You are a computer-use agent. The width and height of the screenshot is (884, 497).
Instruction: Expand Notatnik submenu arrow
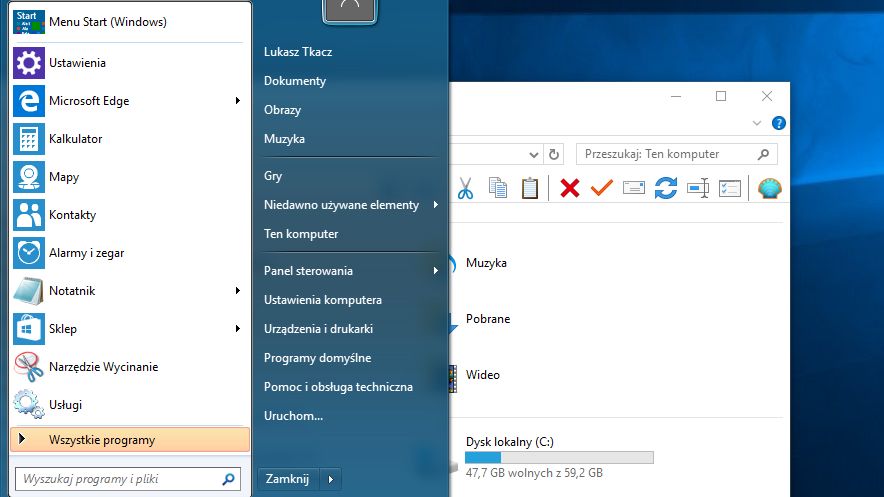pos(237,291)
